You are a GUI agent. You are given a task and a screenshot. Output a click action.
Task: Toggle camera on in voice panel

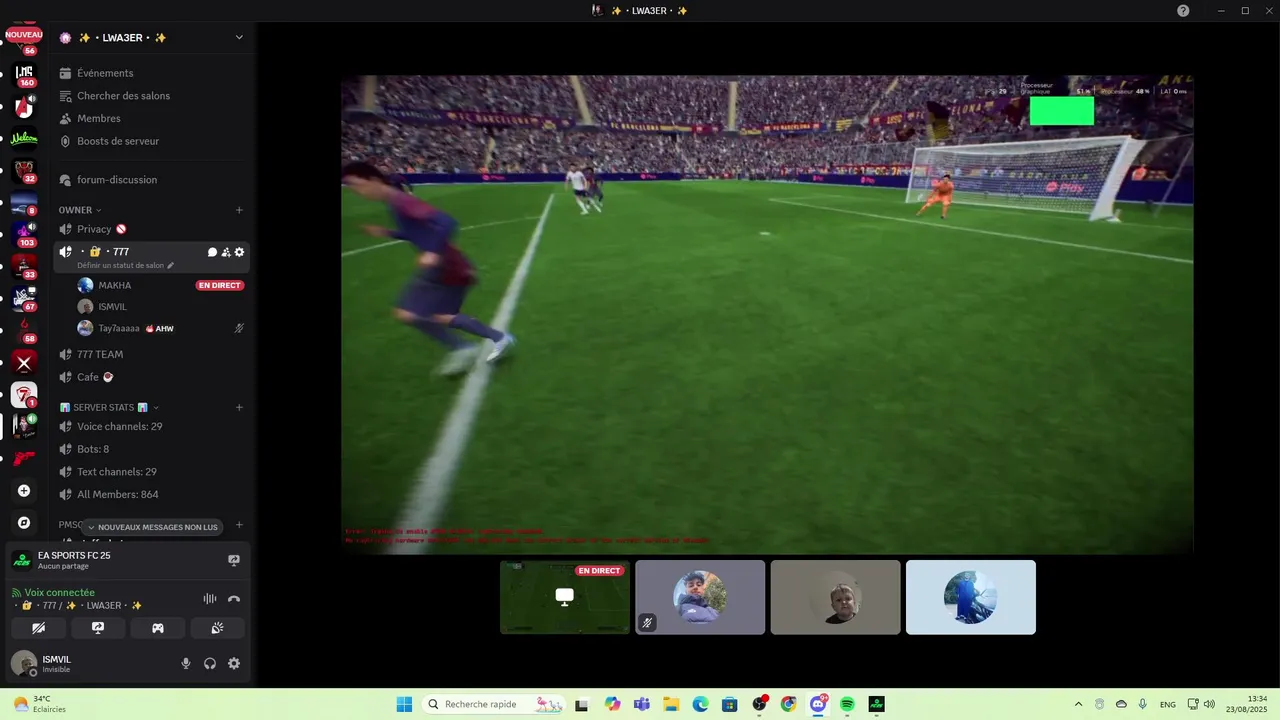(38, 628)
